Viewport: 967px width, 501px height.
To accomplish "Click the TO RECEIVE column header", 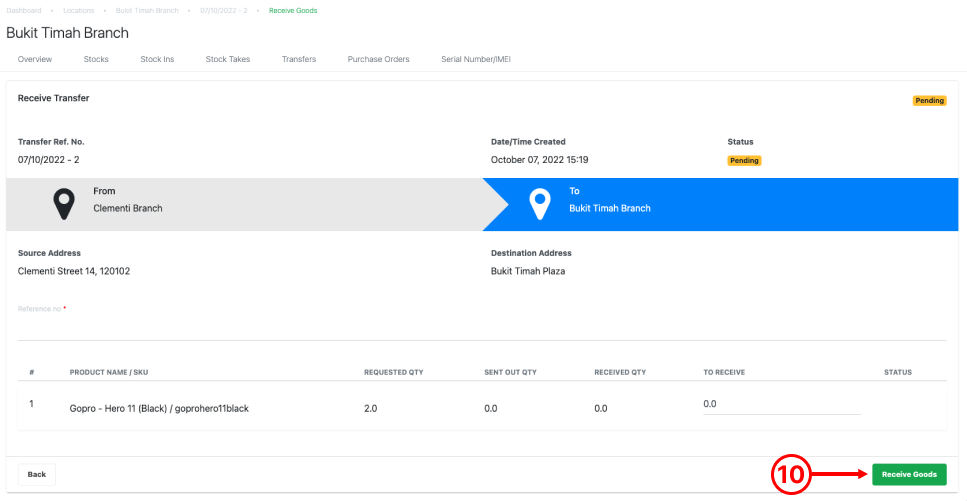I will point(724,373).
